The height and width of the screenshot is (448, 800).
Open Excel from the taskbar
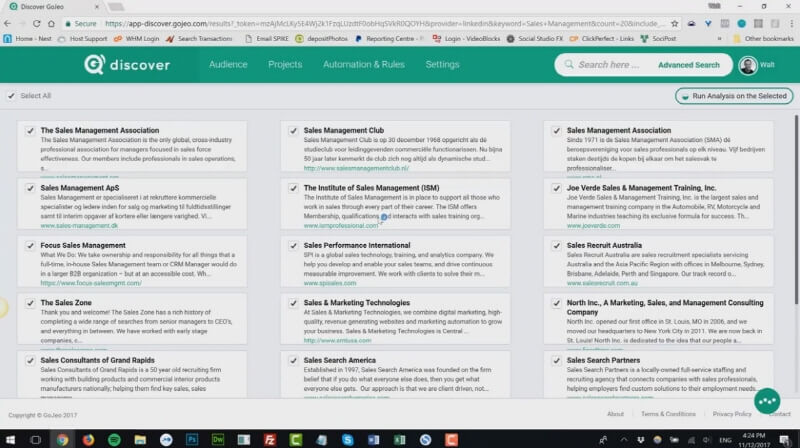tap(399, 439)
